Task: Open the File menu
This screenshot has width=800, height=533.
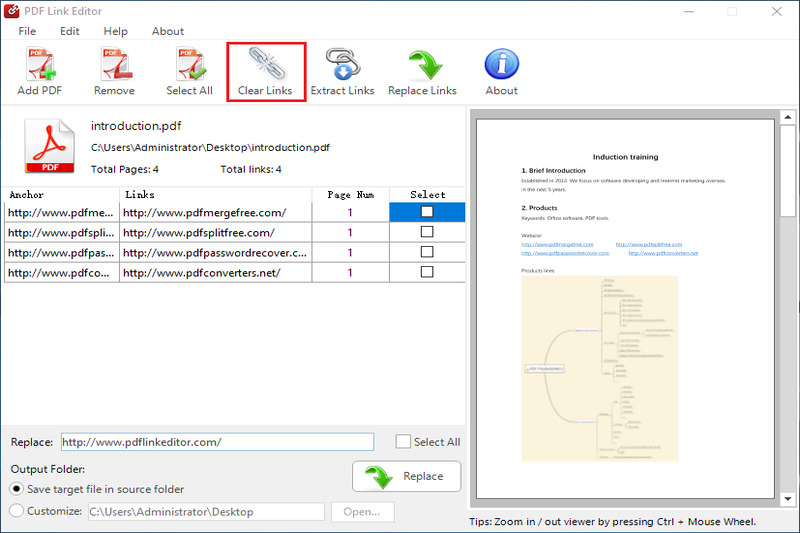Action: point(27,31)
